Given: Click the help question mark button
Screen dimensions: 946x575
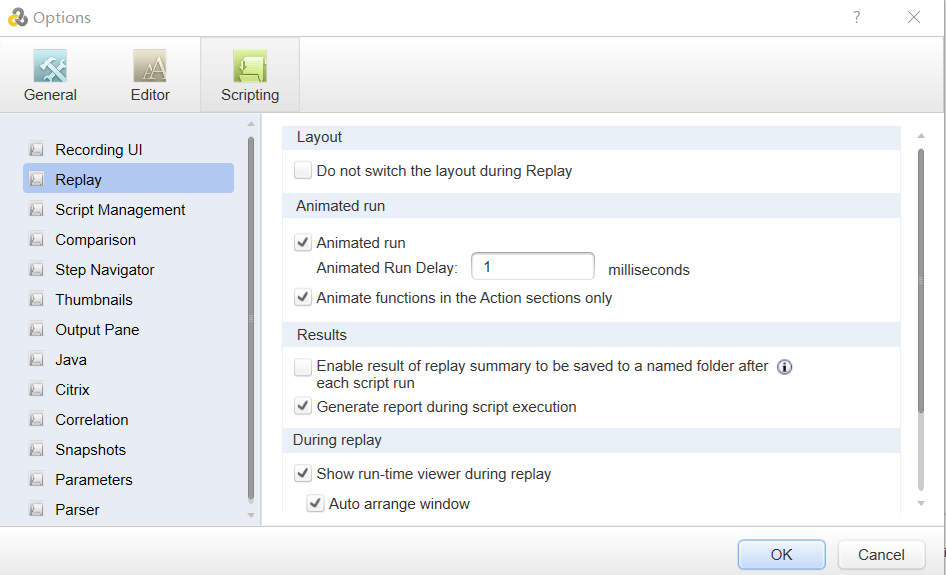Looking at the screenshot, I should [x=857, y=17].
